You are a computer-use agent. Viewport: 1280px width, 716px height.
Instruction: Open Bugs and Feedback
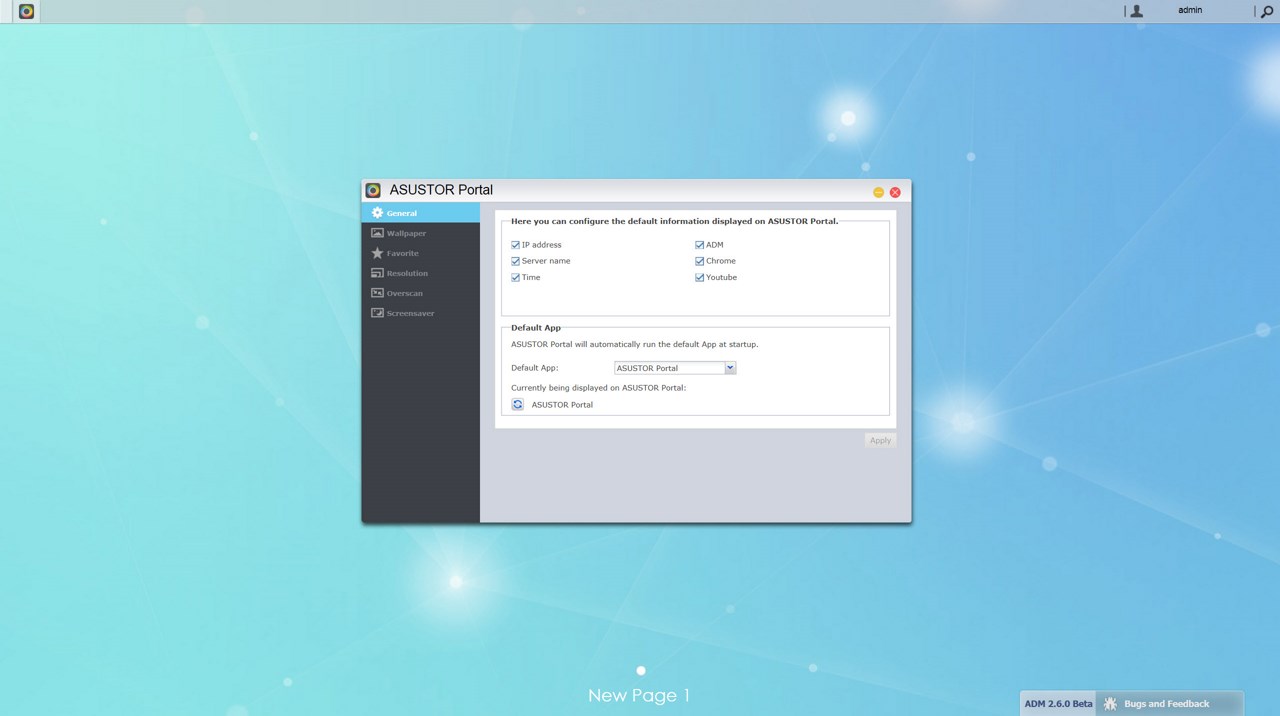[1169, 704]
